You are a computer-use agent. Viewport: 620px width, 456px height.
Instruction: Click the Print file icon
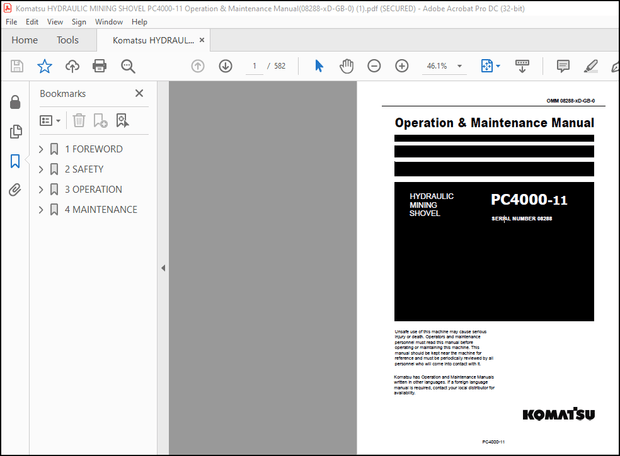click(x=100, y=66)
